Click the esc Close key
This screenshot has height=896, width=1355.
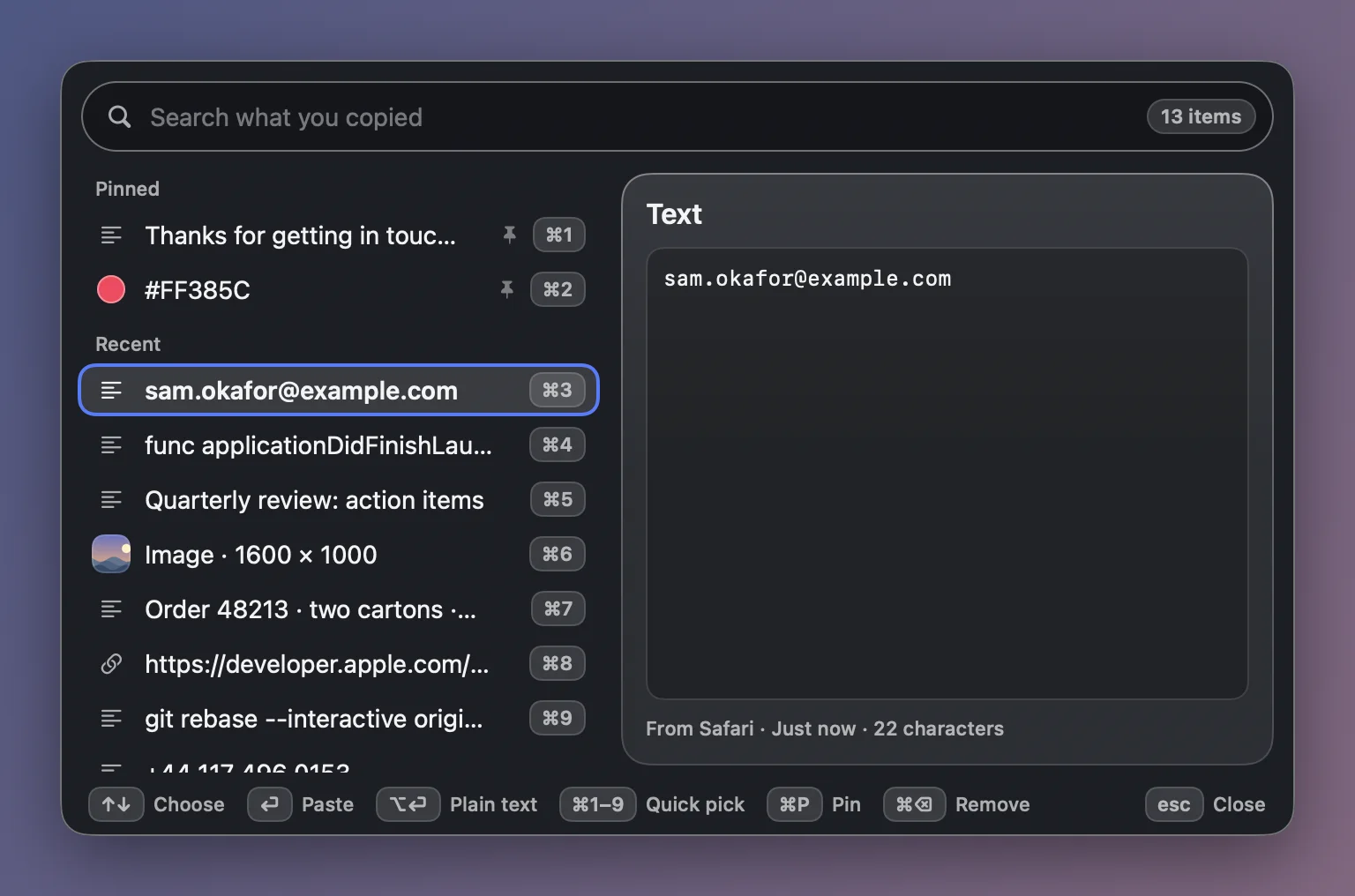pyautogui.click(x=1174, y=804)
